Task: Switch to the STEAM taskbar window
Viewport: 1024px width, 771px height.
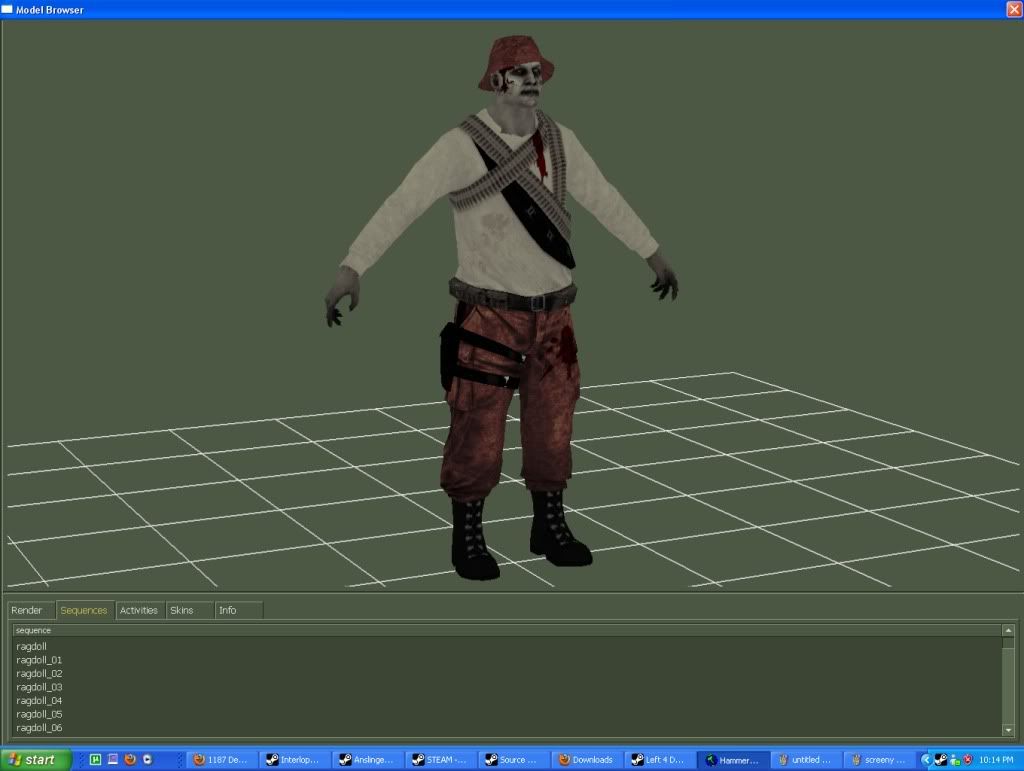Action: (x=441, y=760)
